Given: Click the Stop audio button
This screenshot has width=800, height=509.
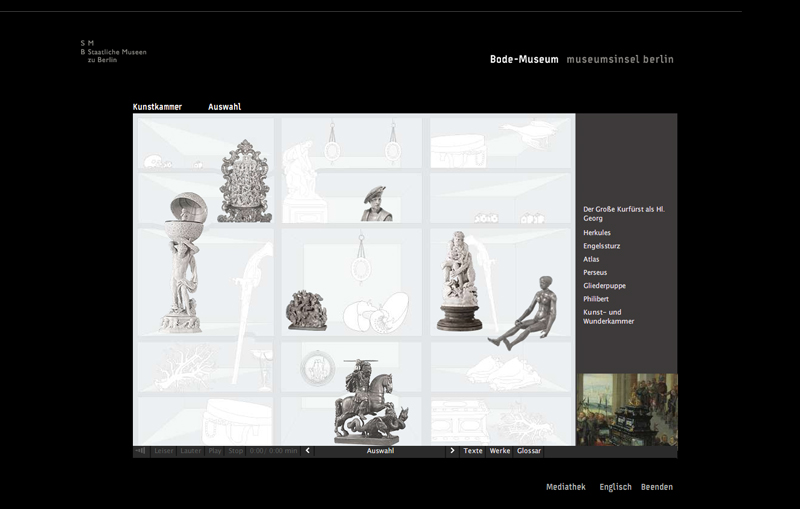Looking at the screenshot, I should (x=235, y=451).
